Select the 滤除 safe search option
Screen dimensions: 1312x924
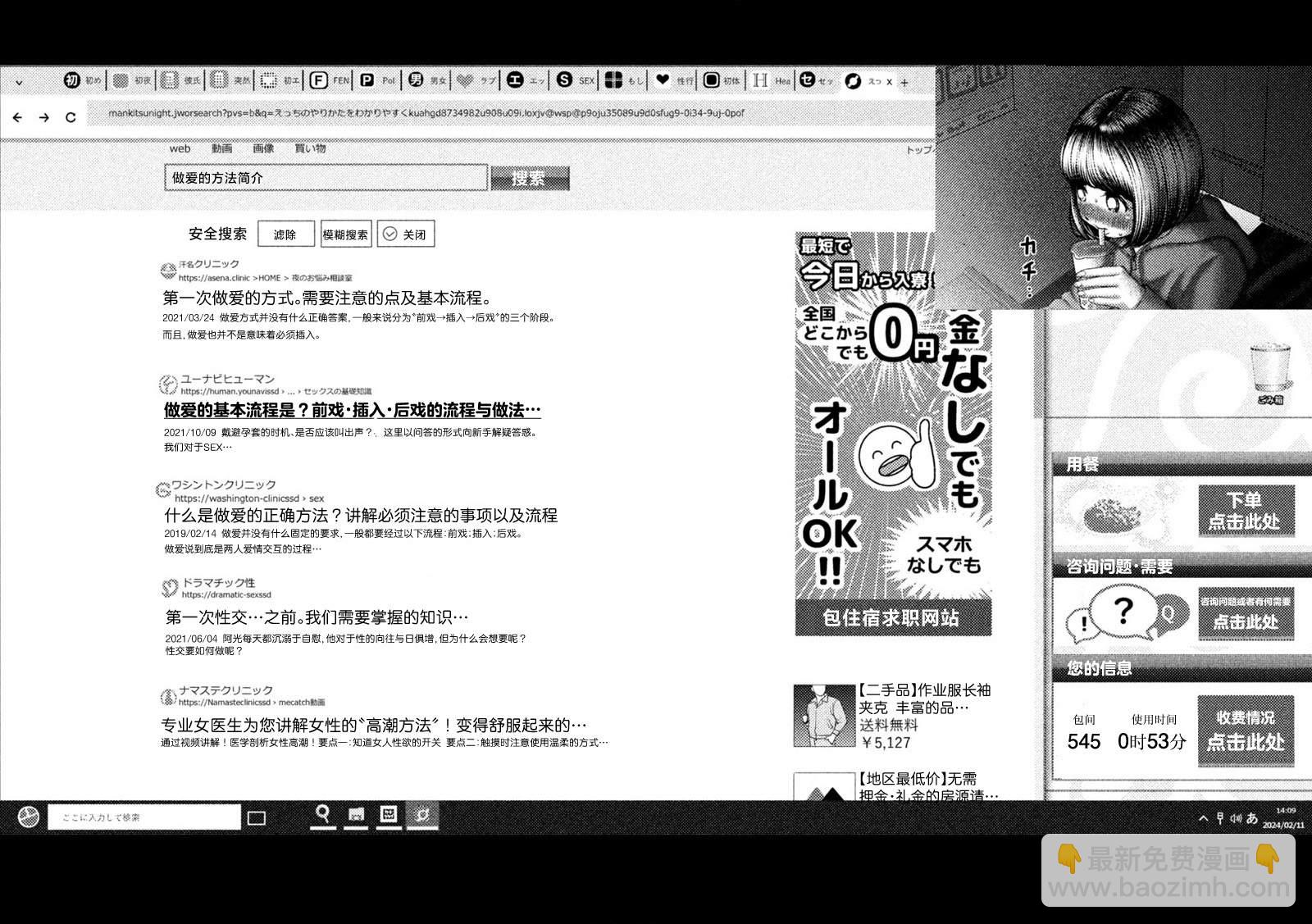[x=285, y=234]
